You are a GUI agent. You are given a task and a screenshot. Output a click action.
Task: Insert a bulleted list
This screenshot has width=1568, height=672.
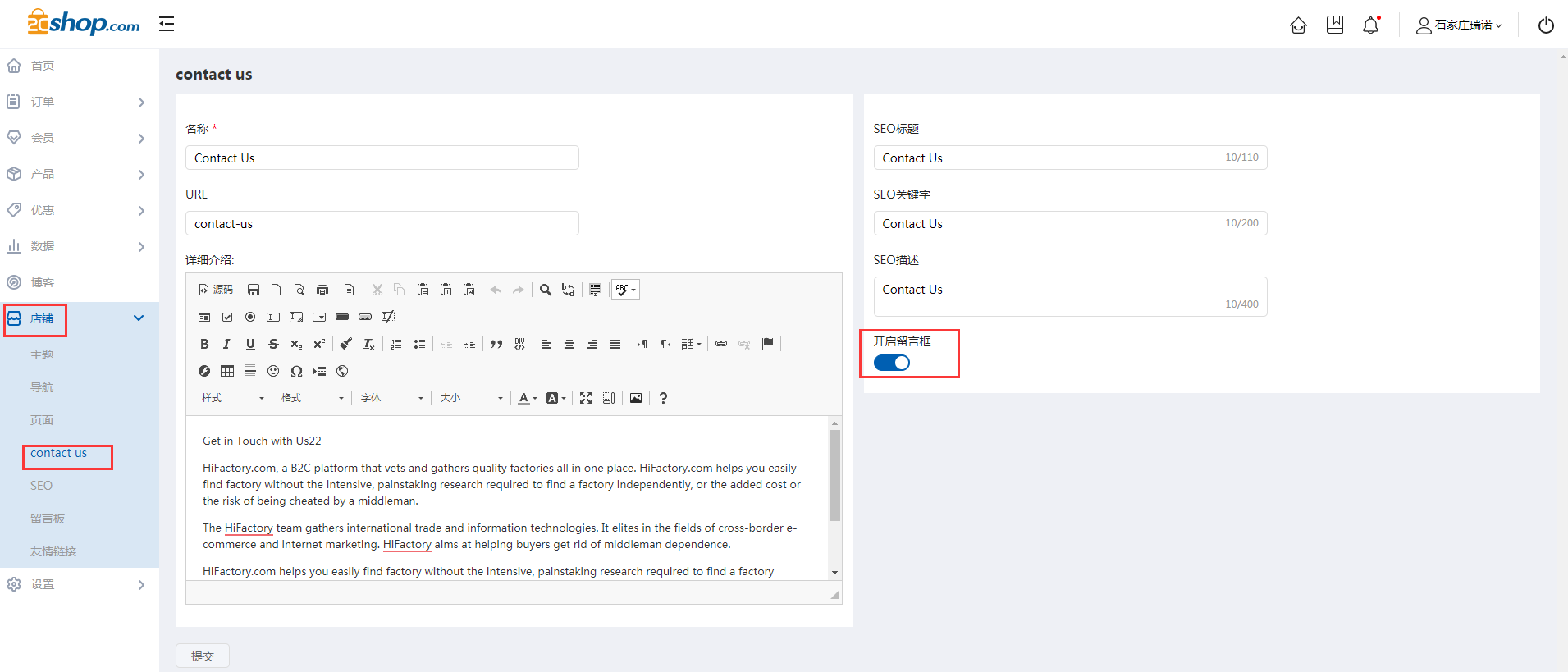click(419, 344)
